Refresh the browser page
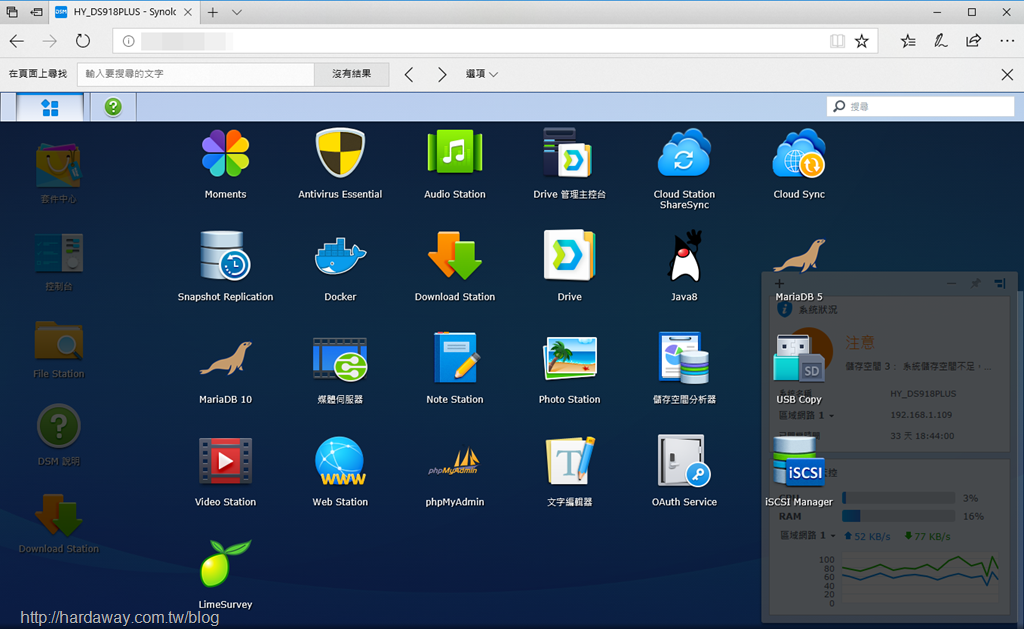Viewport: 1024px width, 629px height. (x=83, y=41)
